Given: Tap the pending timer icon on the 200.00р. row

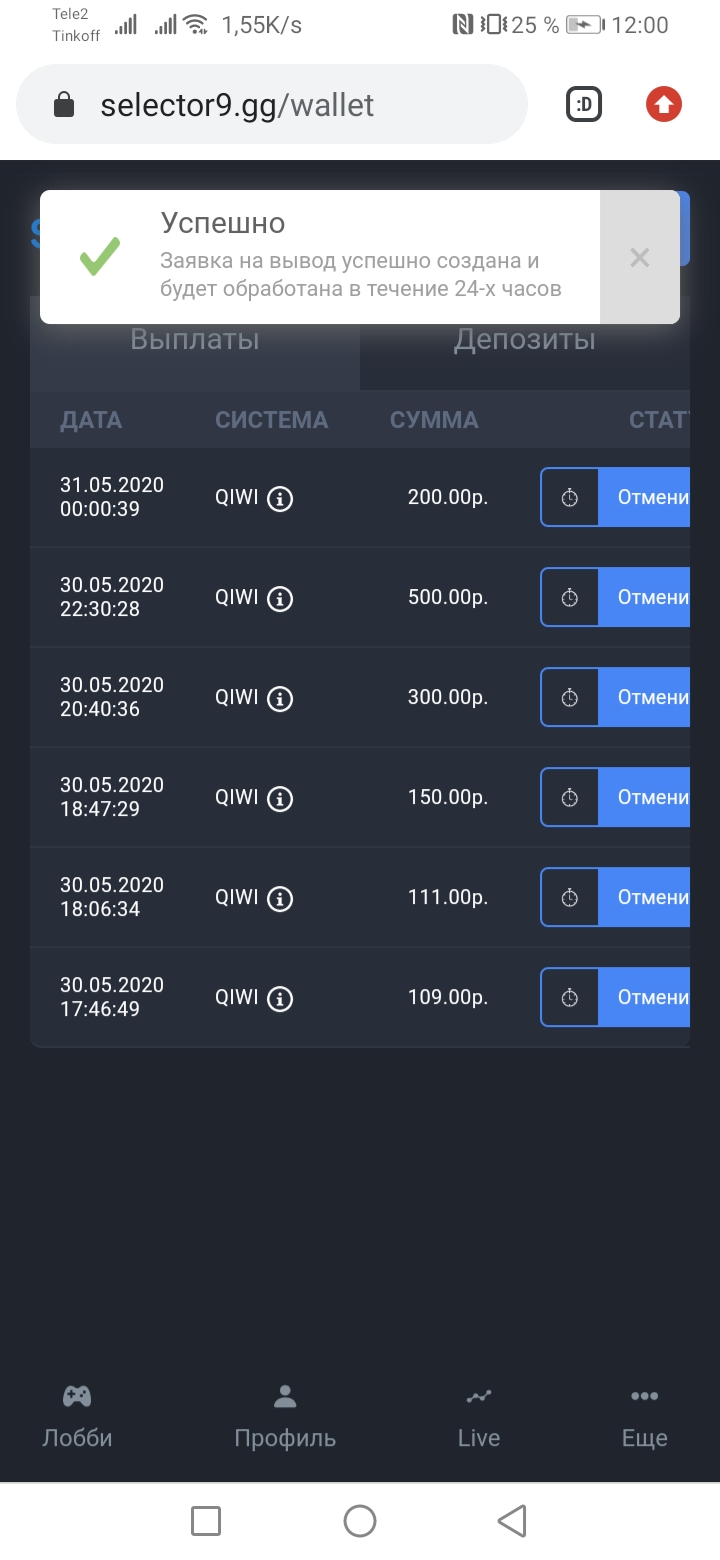Looking at the screenshot, I should click(570, 497).
